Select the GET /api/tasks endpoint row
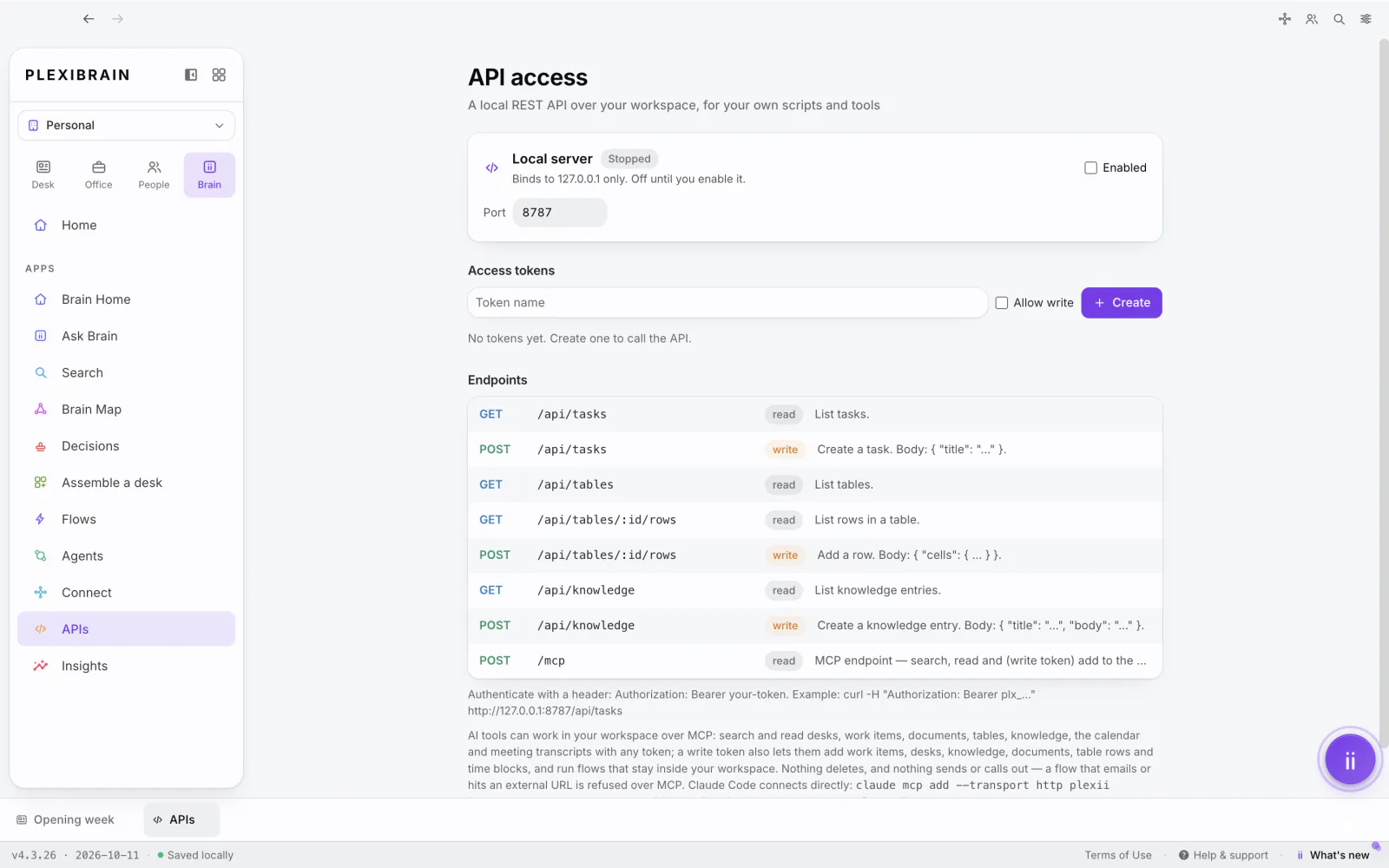Viewport: 1389px width, 868px height. [815, 414]
